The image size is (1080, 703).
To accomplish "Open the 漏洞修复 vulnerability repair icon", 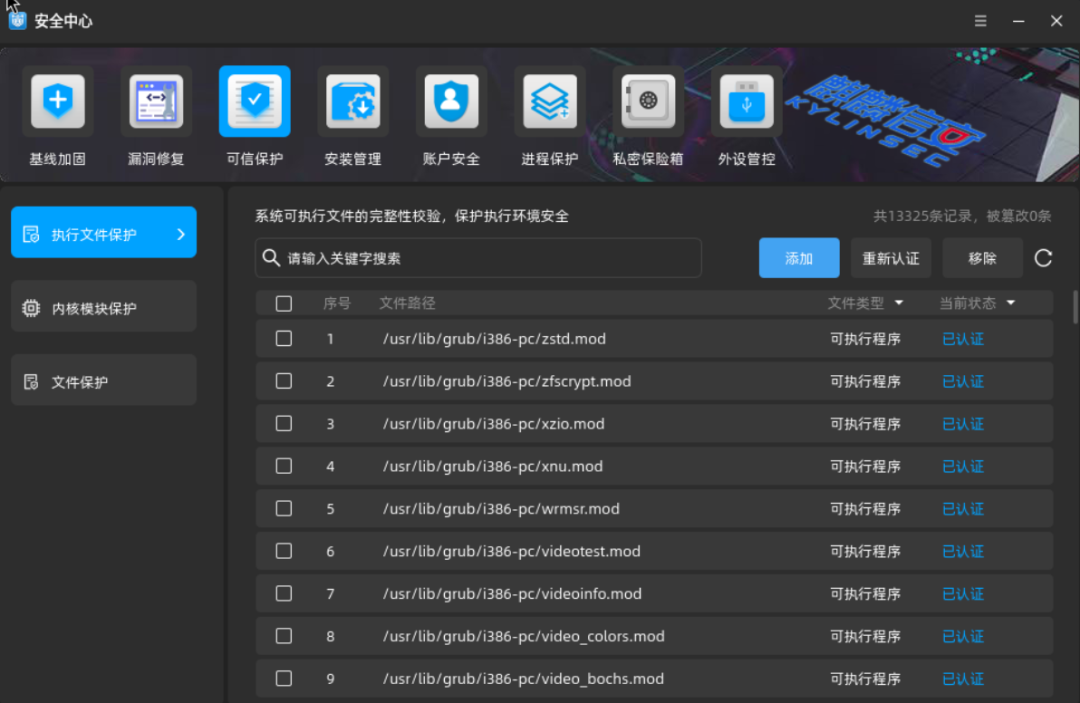I will pyautogui.click(x=156, y=102).
